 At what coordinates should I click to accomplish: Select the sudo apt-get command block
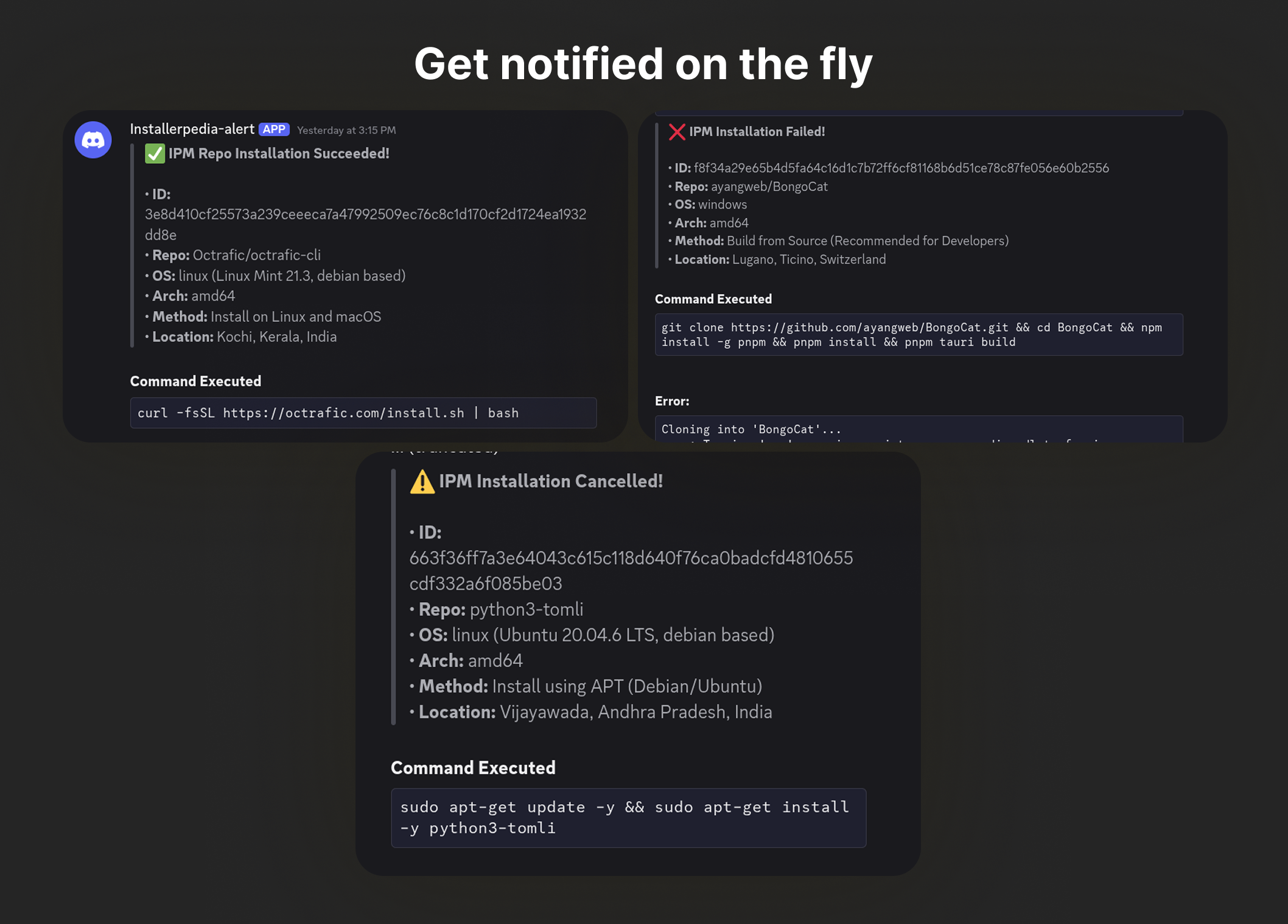[628, 817]
